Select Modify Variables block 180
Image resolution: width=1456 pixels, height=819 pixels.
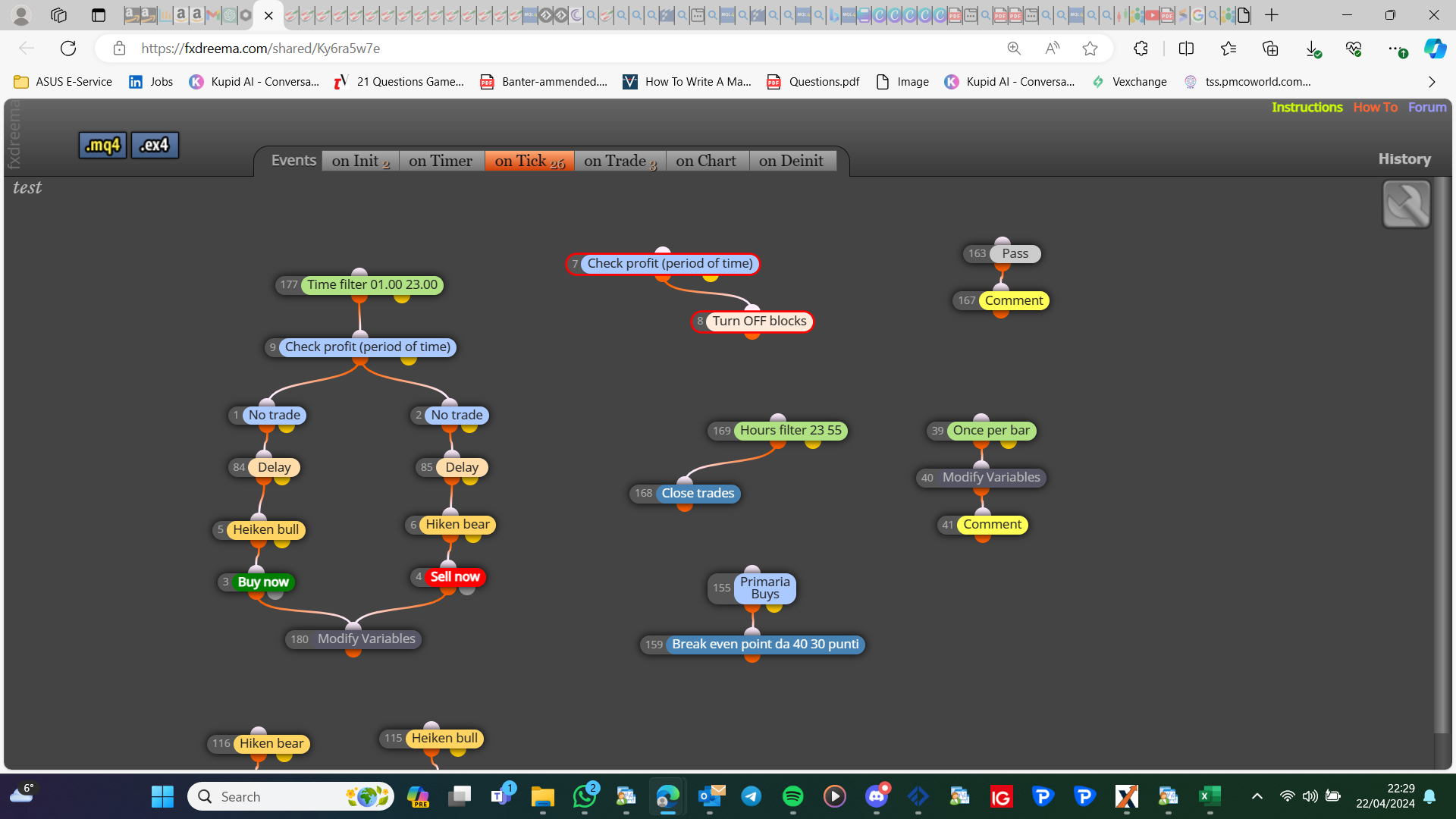353,639
